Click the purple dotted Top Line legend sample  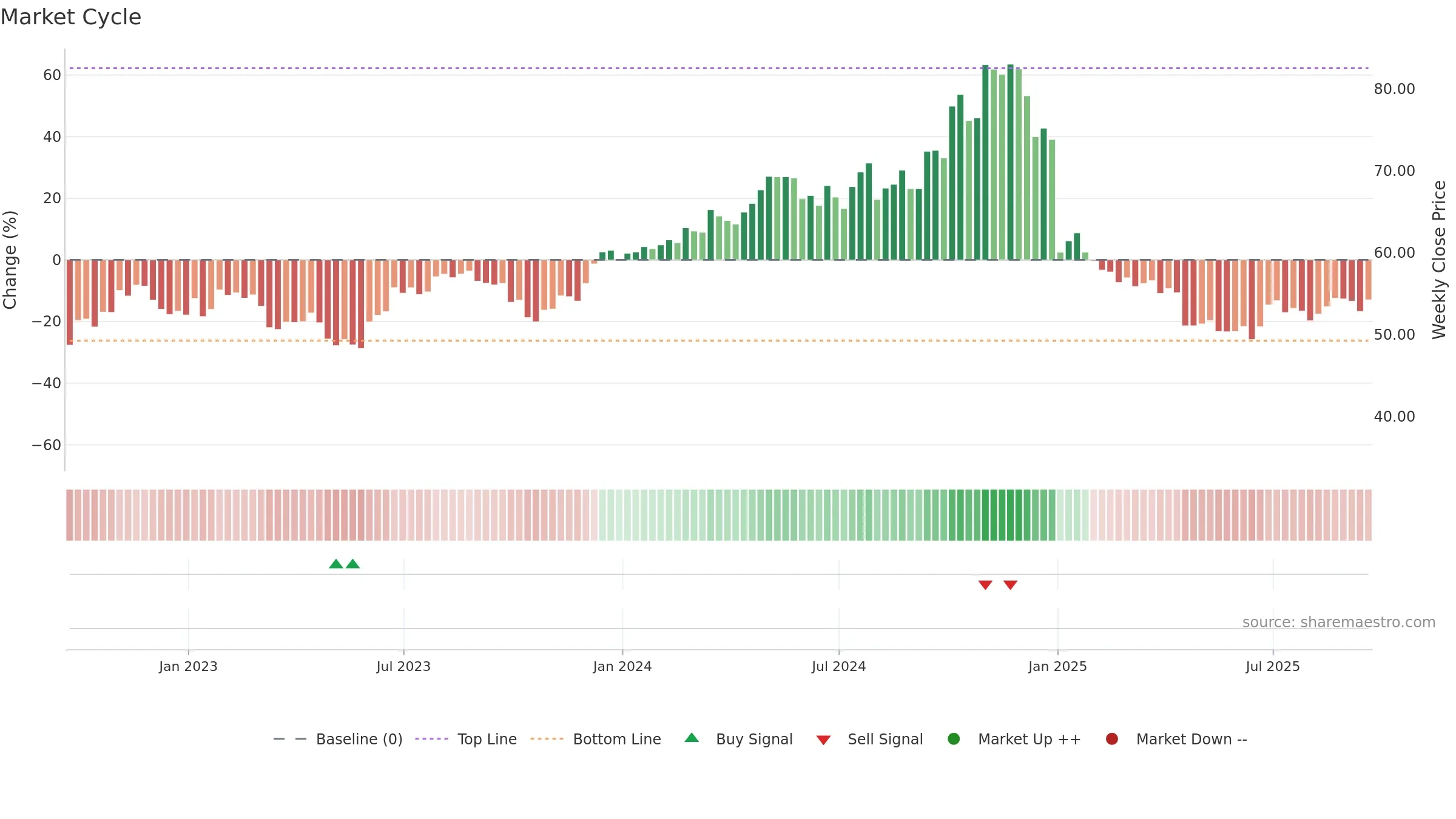click(431, 739)
